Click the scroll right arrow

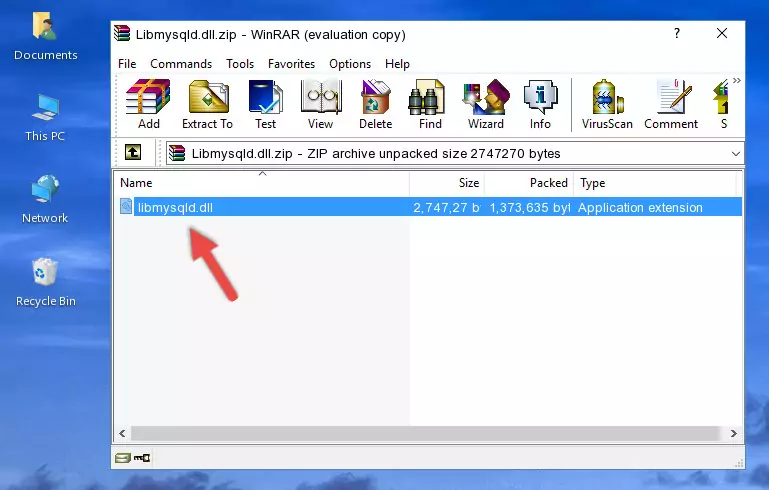(733, 433)
